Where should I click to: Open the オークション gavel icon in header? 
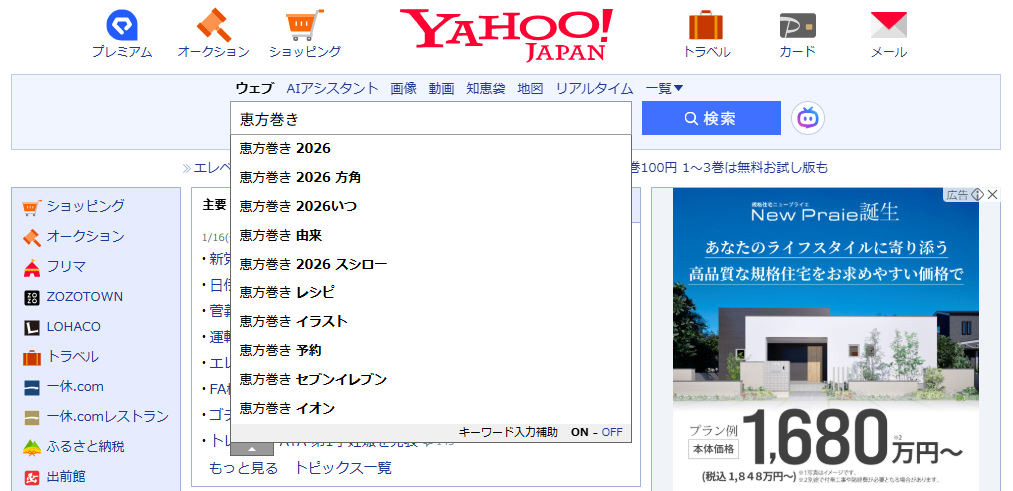pos(213,26)
